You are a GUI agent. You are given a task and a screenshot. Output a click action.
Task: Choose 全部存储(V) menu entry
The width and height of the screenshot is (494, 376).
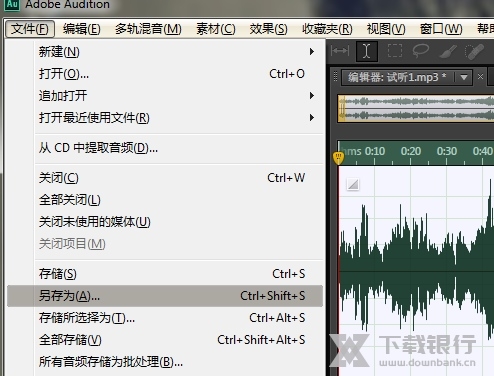[x=165, y=340]
